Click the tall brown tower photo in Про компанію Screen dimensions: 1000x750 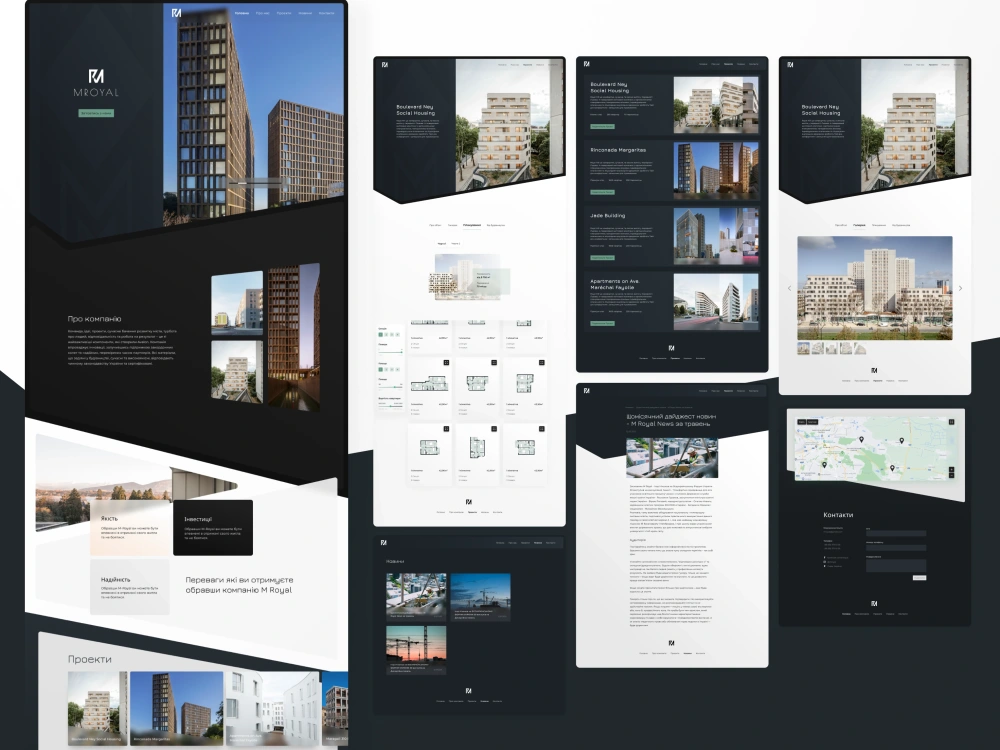[294, 338]
